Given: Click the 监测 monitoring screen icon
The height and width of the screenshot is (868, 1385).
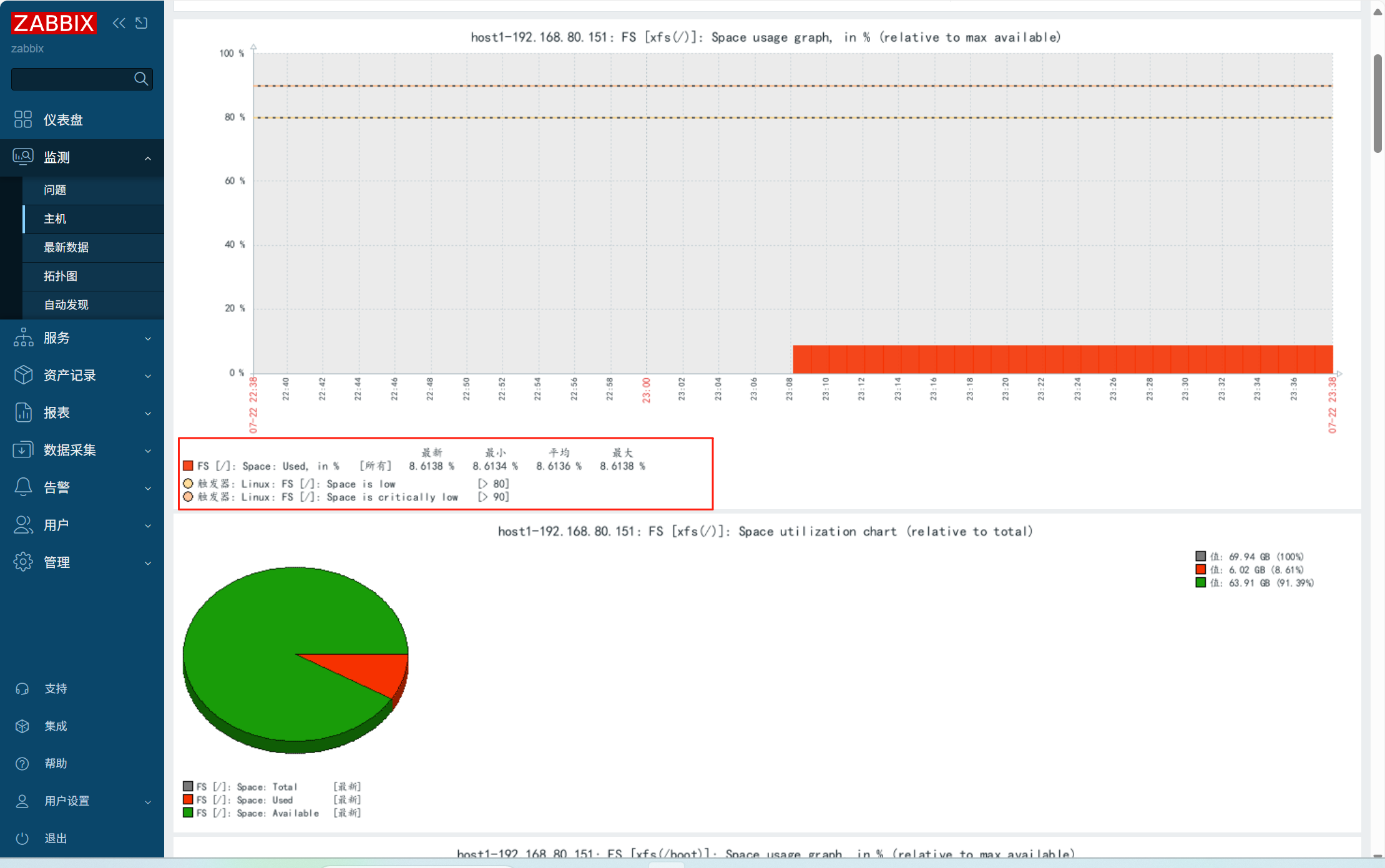Looking at the screenshot, I should [x=23, y=157].
